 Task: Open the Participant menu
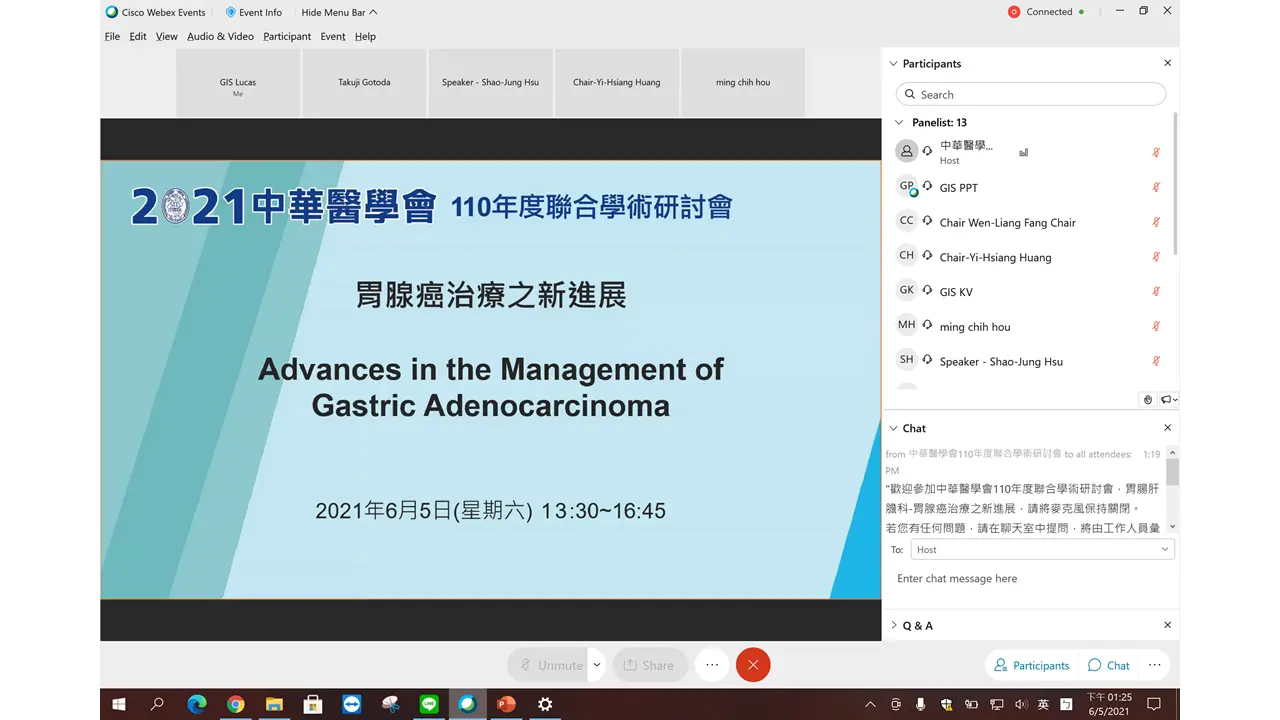coord(287,36)
